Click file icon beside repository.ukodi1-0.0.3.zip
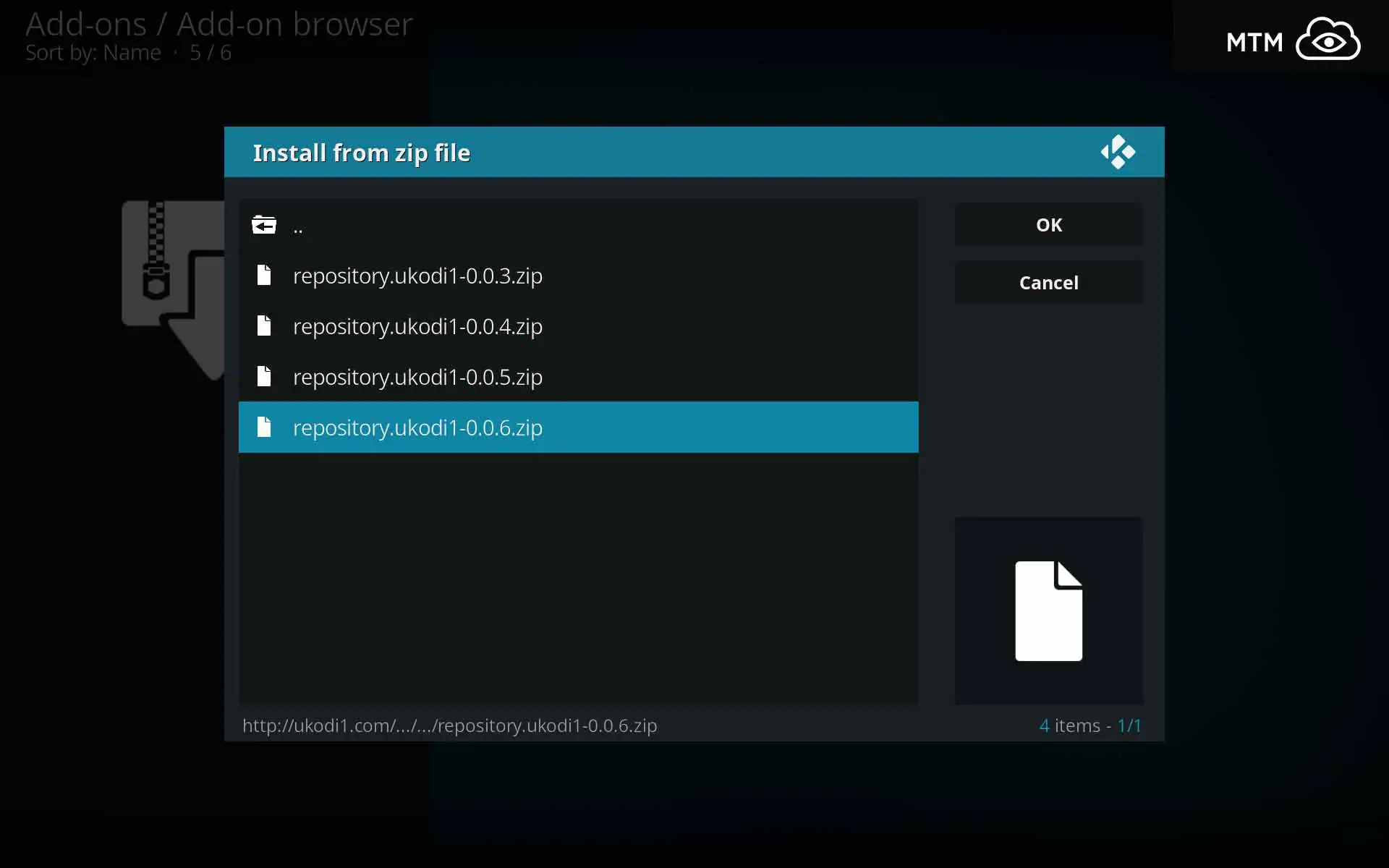Screen dimensions: 1389x868 tap(264, 276)
